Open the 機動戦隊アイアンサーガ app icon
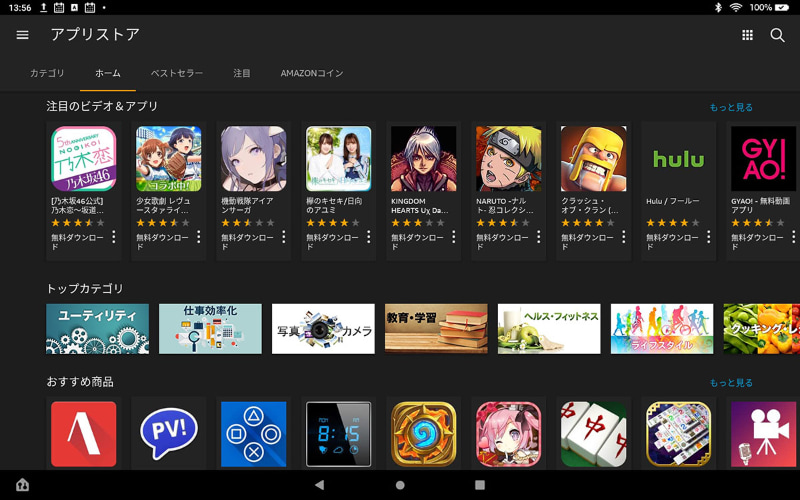 click(254, 159)
